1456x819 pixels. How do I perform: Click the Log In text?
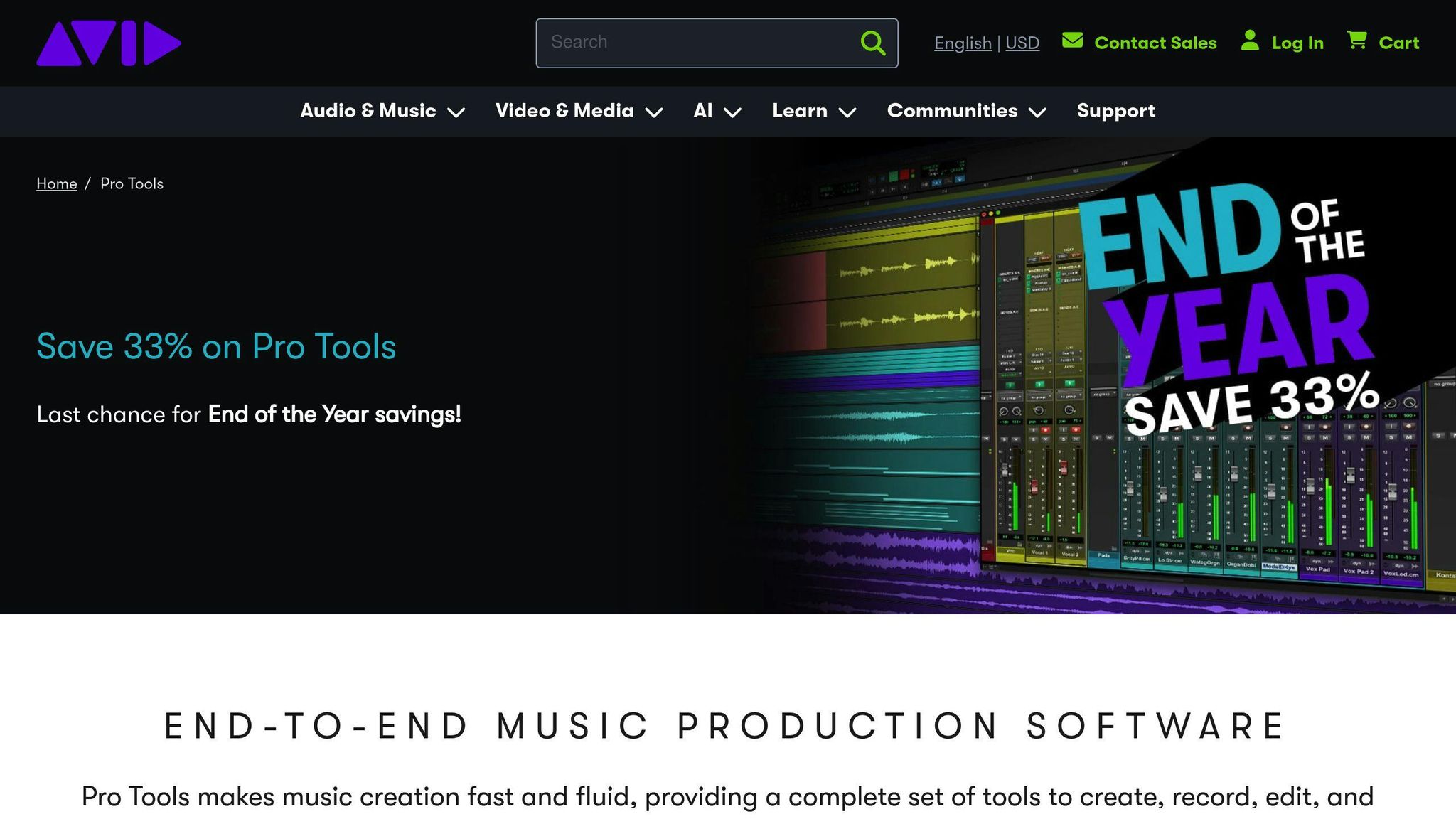click(x=1297, y=43)
